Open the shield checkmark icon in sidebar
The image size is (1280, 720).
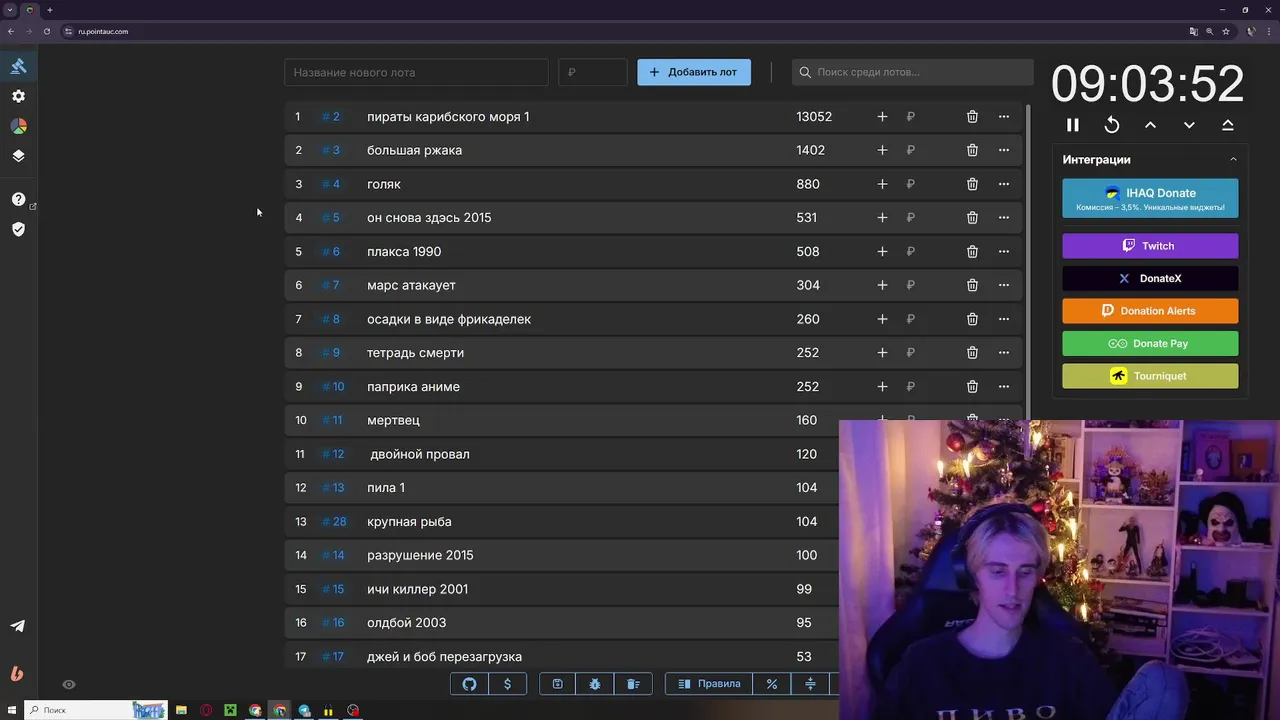tap(18, 229)
